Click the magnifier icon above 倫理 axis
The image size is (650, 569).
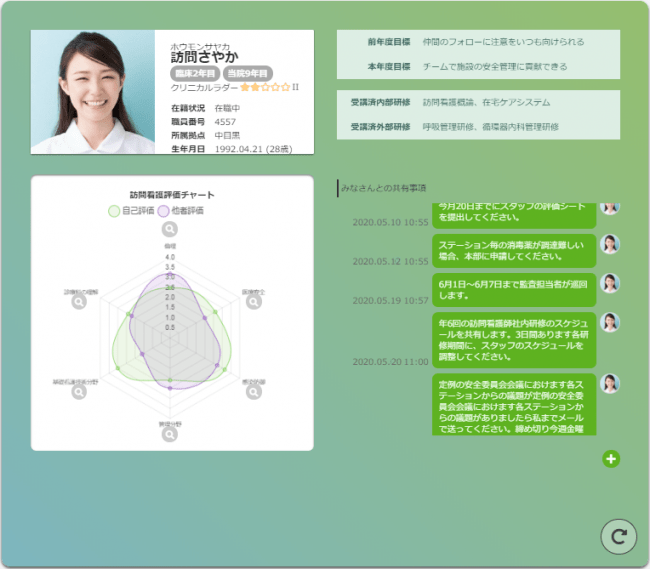170,229
